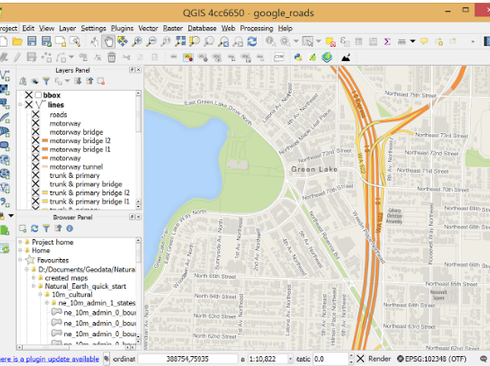Viewport: 490px width, 366px height.
Task: Collapse the Natural_Earth_quick_start folder node
Action: [x=33, y=286]
